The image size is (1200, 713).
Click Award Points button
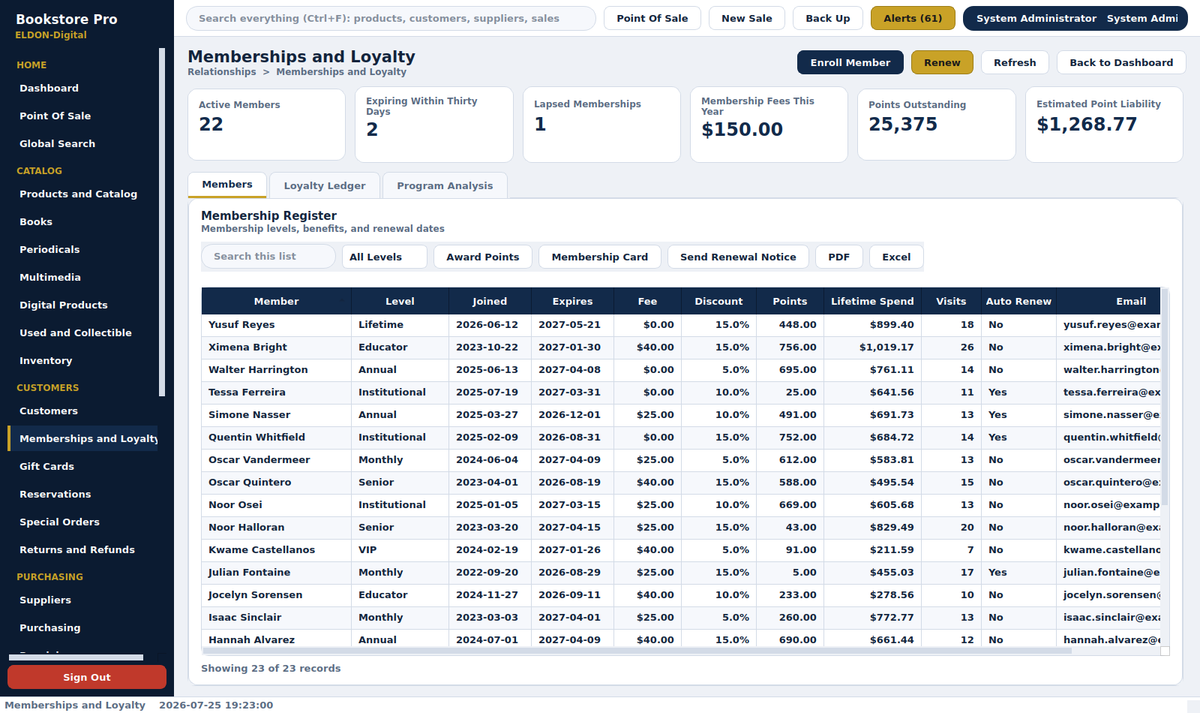[x=483, y=257]
